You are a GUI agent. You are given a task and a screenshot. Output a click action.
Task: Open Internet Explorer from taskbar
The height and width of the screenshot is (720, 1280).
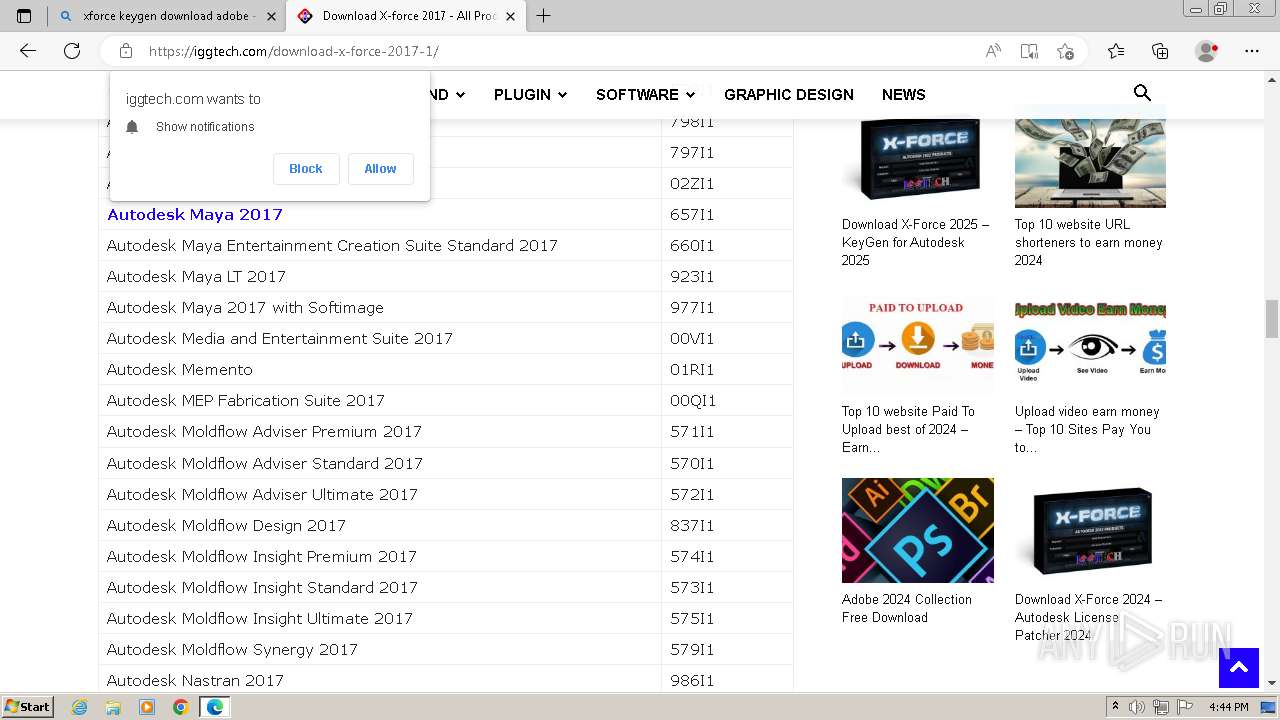pyautogui.click(x=80, y=707)
